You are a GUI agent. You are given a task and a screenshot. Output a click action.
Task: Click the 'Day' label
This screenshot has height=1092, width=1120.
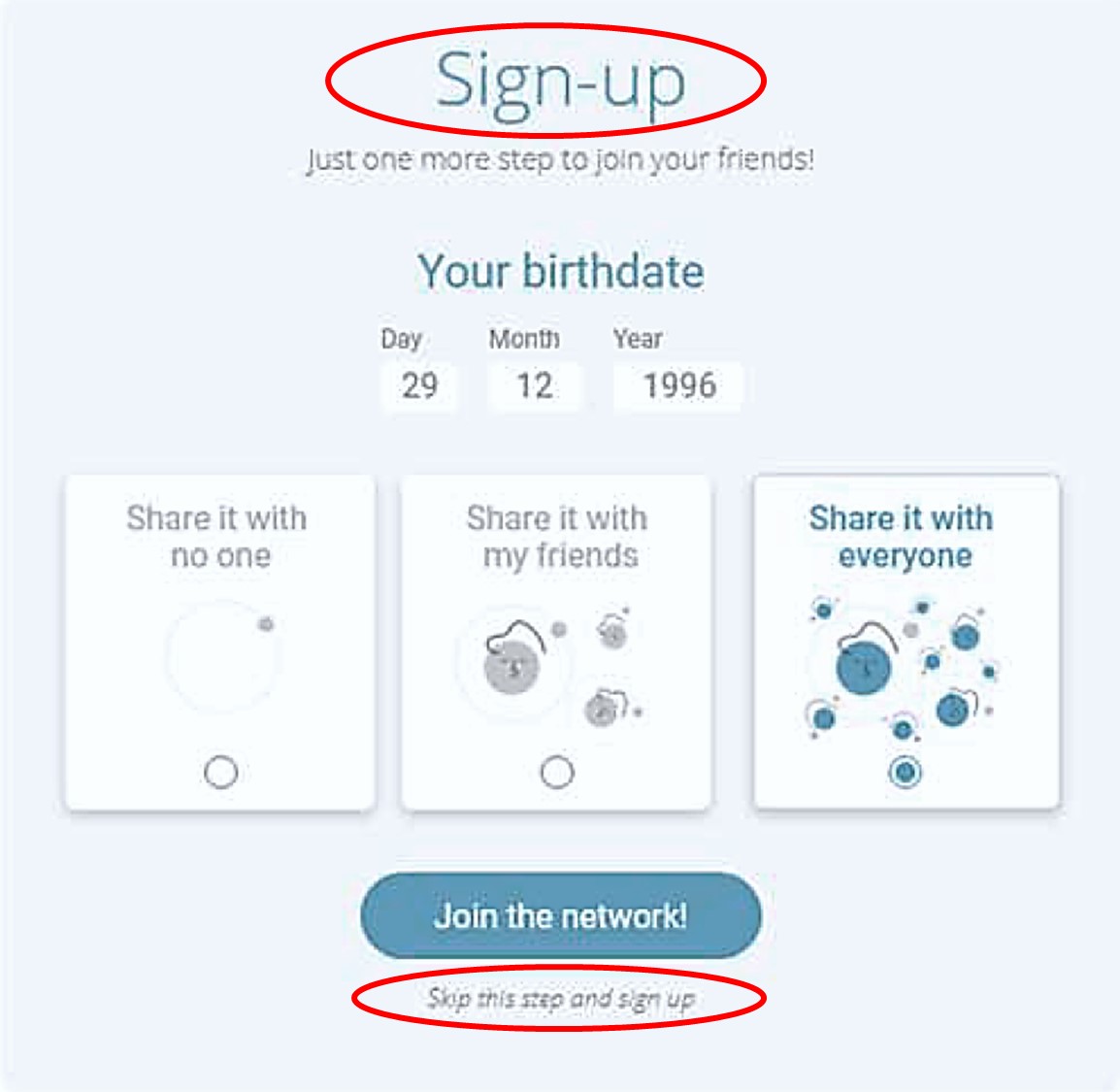[402, 339]
